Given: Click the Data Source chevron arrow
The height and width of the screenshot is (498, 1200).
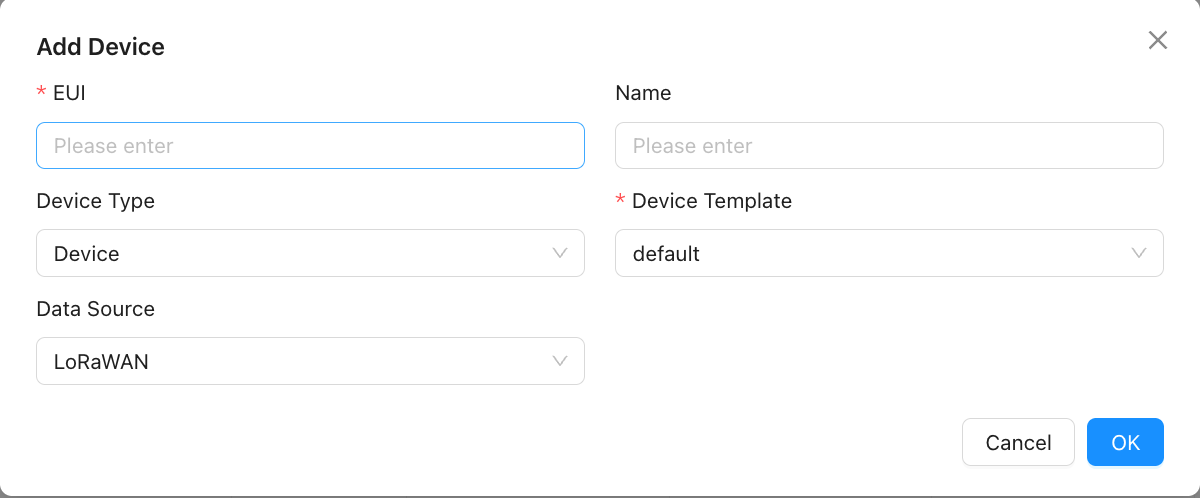Looking at the screenshot, I should 560,361.
